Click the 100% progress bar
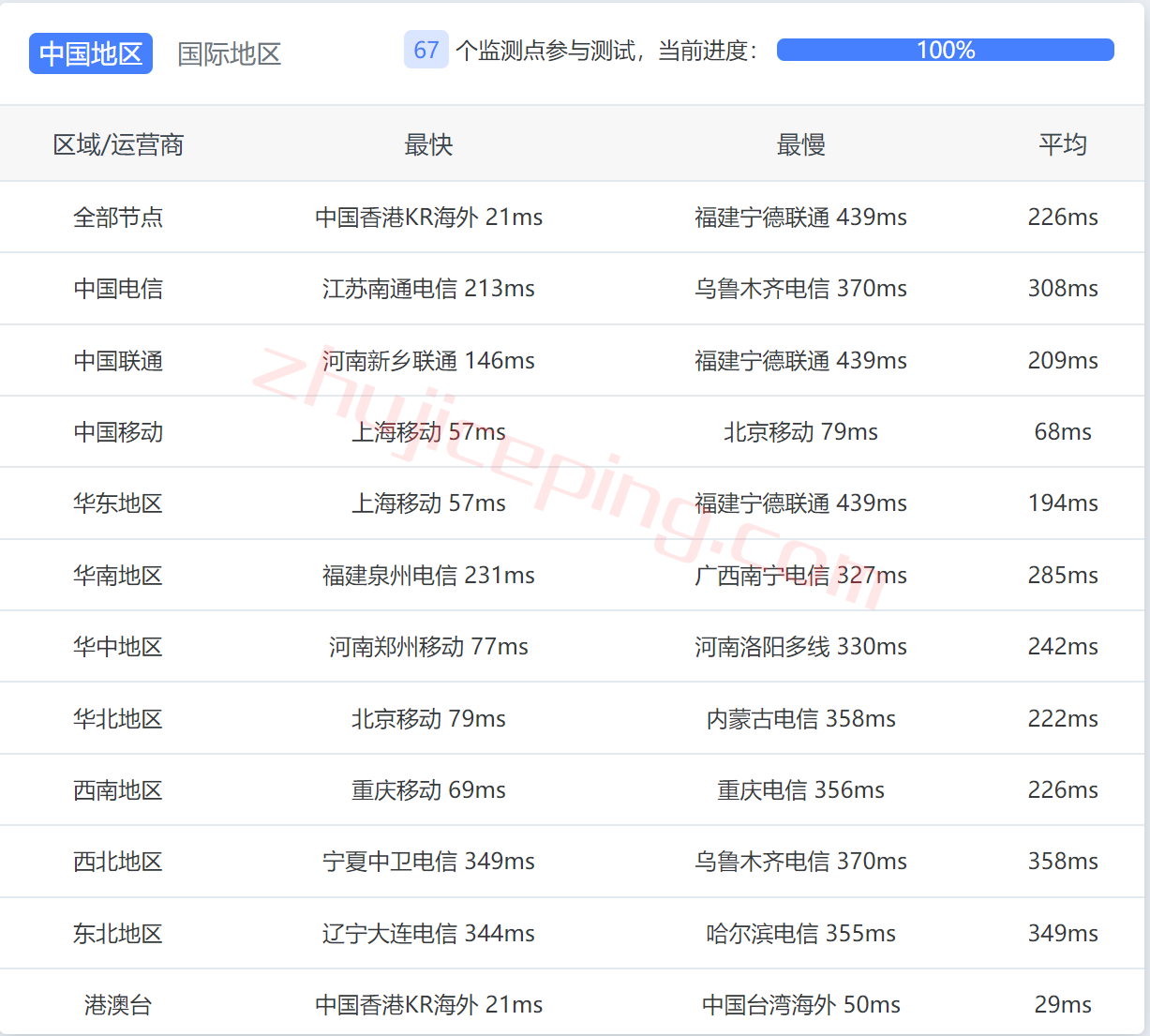 point(945,50)
